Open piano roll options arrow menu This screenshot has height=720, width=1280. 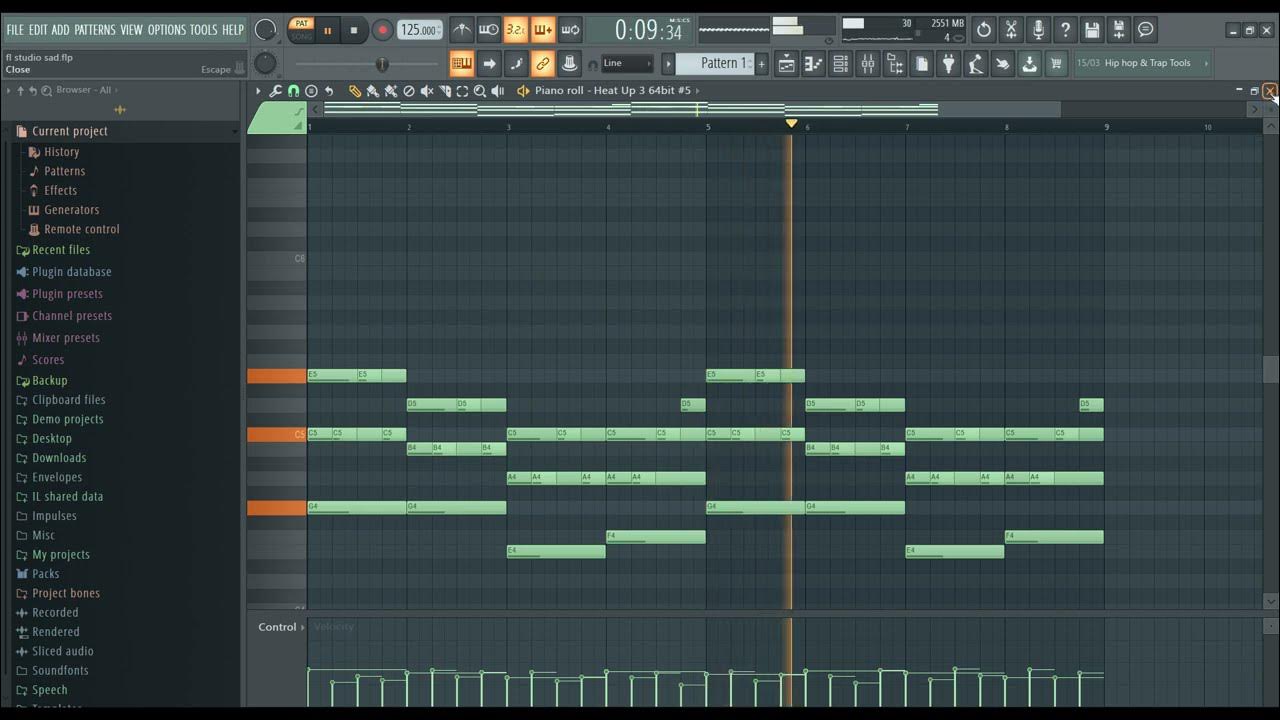click(x=258, y=91)
